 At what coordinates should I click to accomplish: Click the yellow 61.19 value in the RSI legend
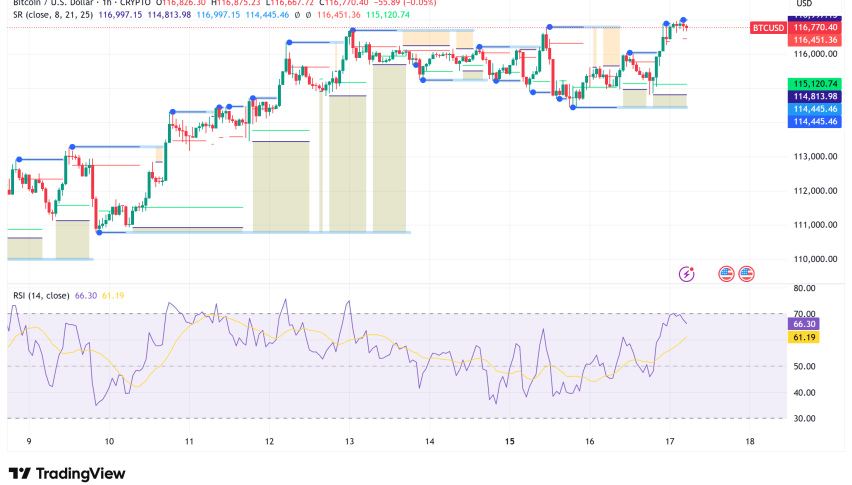(x=113, y=295)
